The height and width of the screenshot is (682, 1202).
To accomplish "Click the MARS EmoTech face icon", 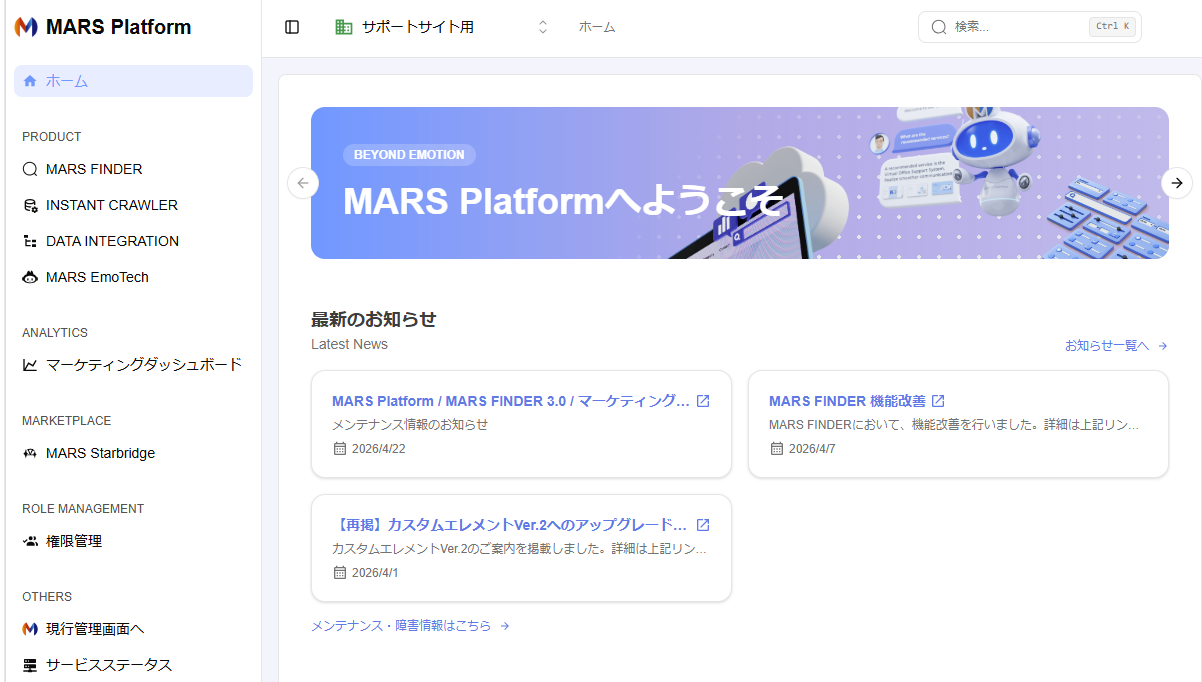I will point(30,277).
